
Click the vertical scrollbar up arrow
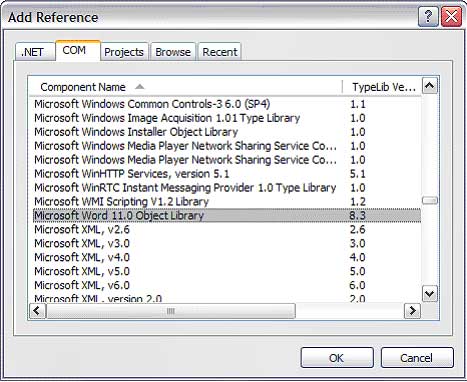coord(430,86)
